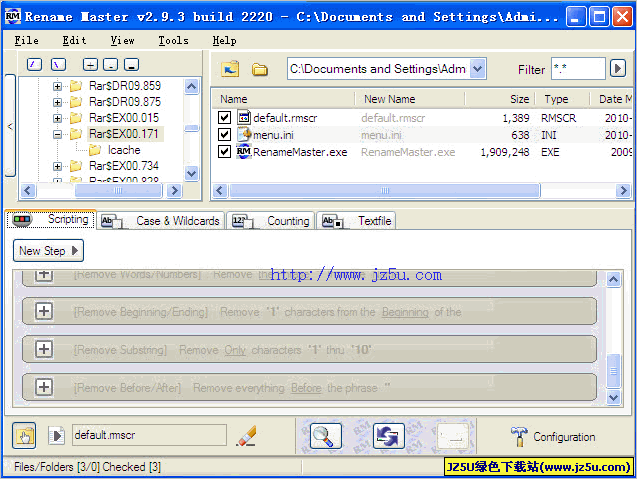This screenshot has width=637, height=479.
Task: Click the load script folder icon
Action: coord(24,436)
